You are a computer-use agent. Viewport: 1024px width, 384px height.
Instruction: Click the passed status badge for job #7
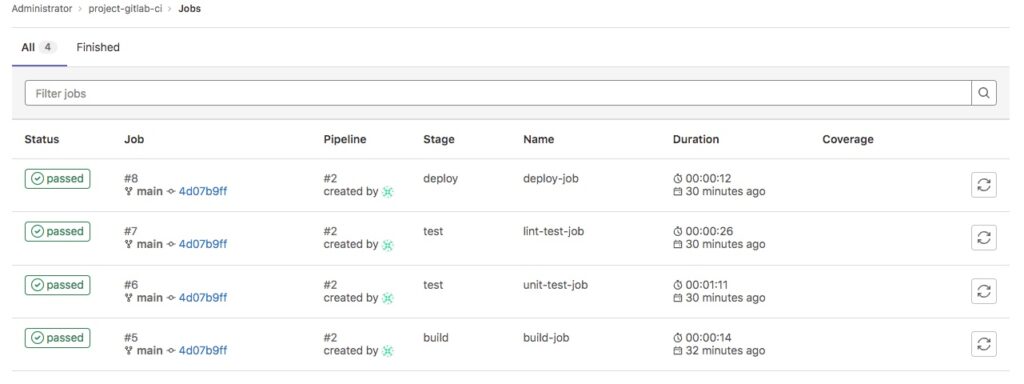(x=57, y=231)
